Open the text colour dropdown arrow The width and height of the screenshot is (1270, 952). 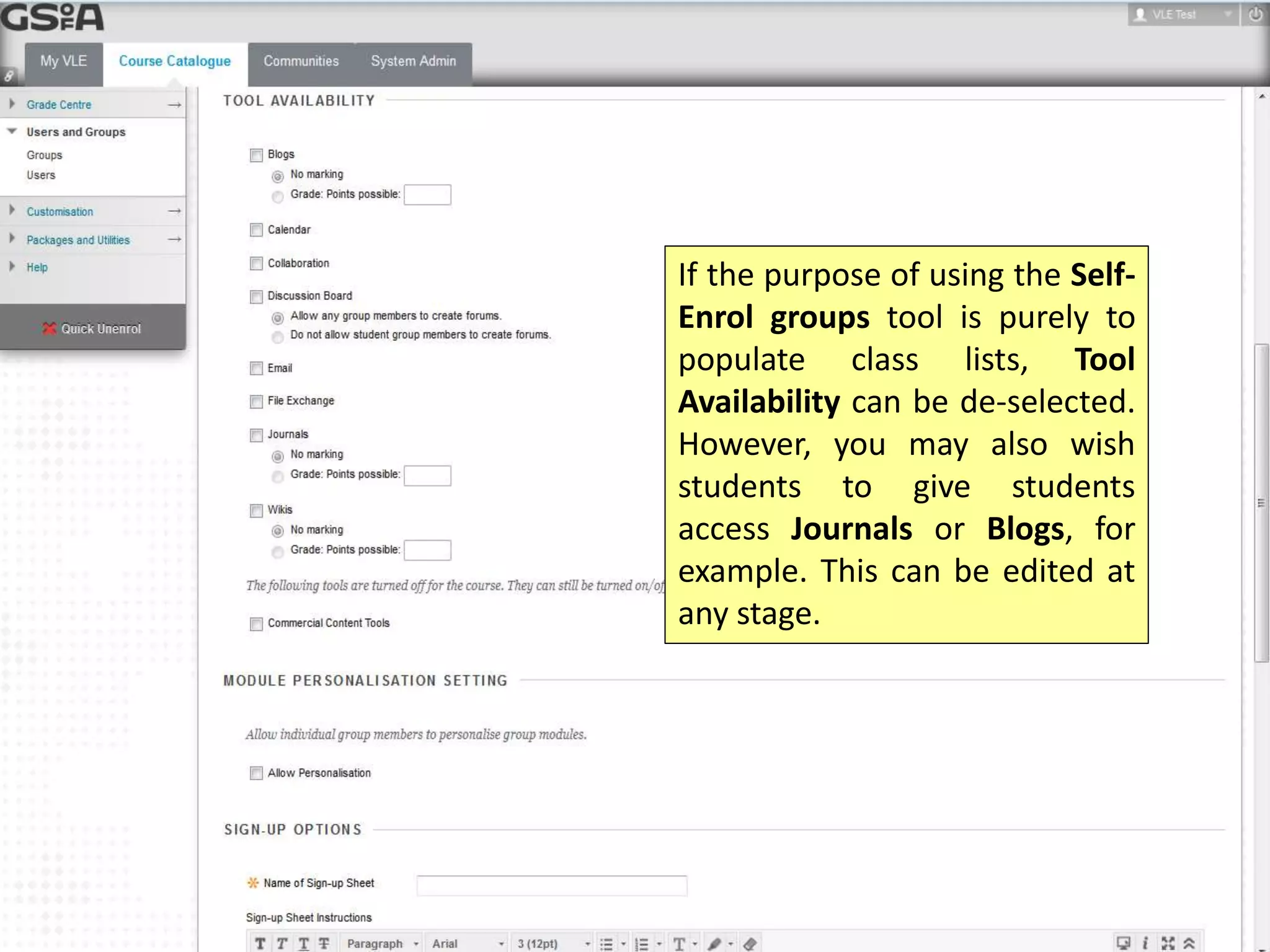click(695, 944)
